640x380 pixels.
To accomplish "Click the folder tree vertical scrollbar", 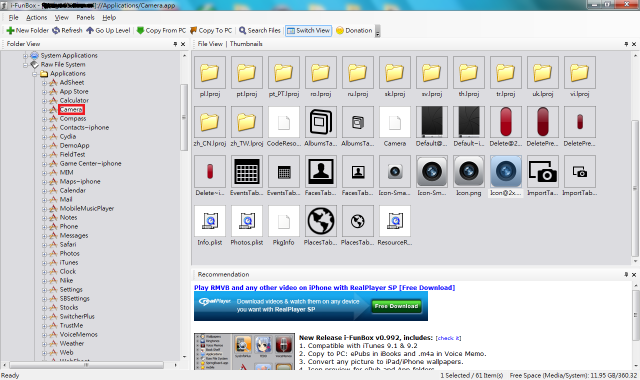I will pyautogui.click(x=184, y=118).
